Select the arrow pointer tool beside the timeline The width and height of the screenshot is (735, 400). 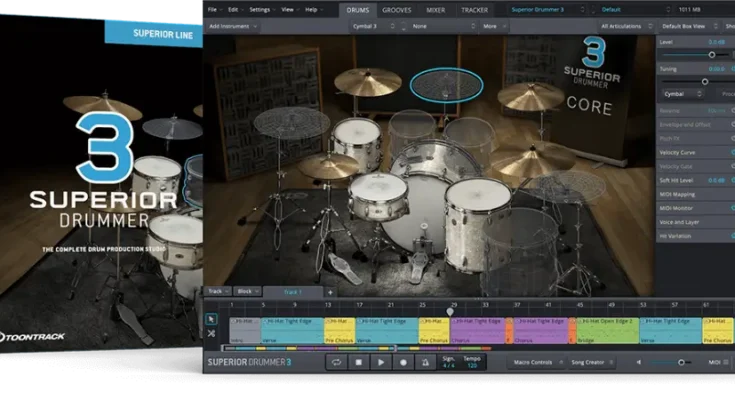tap(212, 319)
